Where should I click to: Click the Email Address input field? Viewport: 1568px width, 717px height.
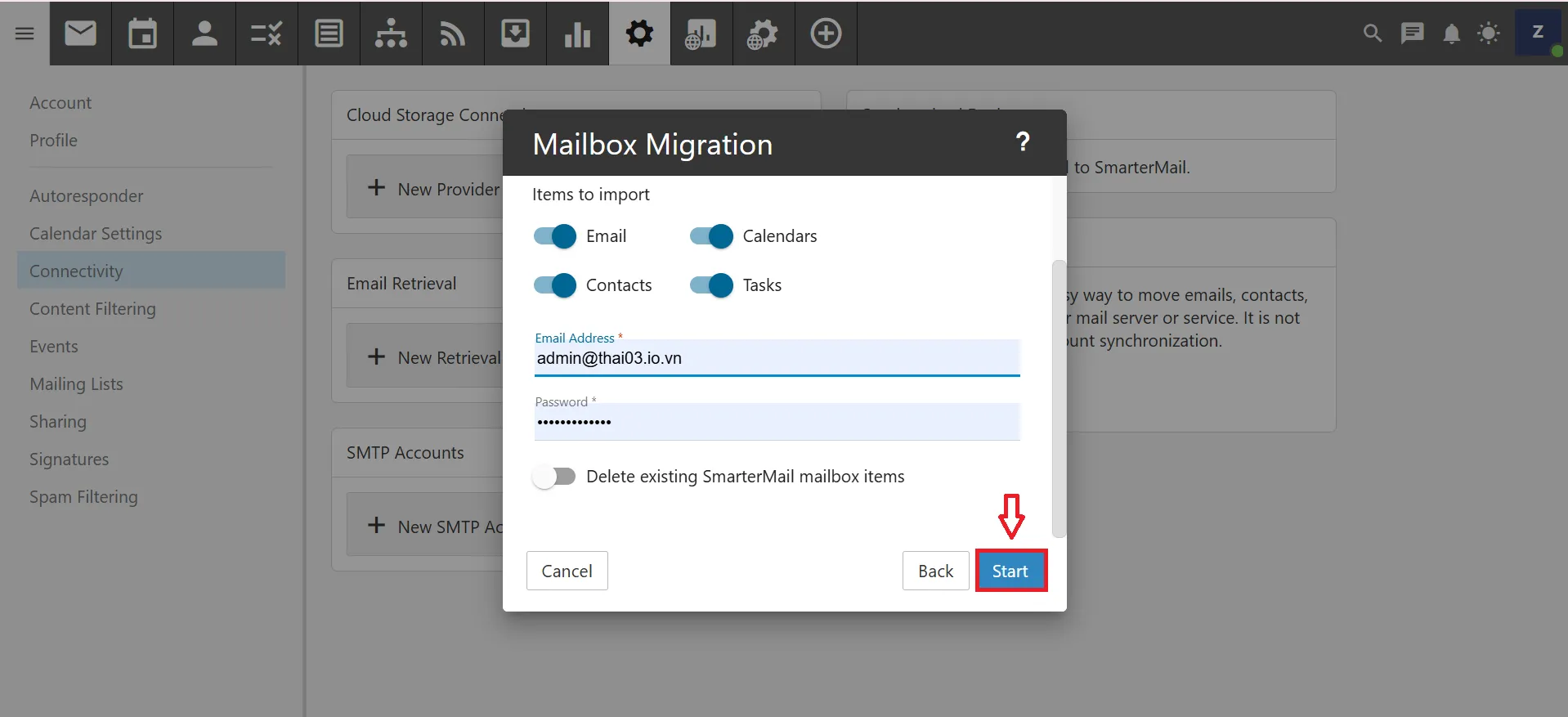point(777,358)
